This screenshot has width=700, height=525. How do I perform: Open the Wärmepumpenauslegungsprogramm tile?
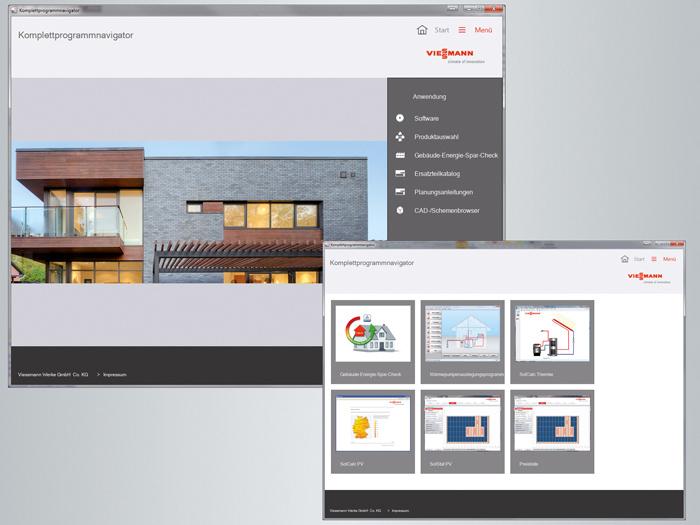coord(462,341)
